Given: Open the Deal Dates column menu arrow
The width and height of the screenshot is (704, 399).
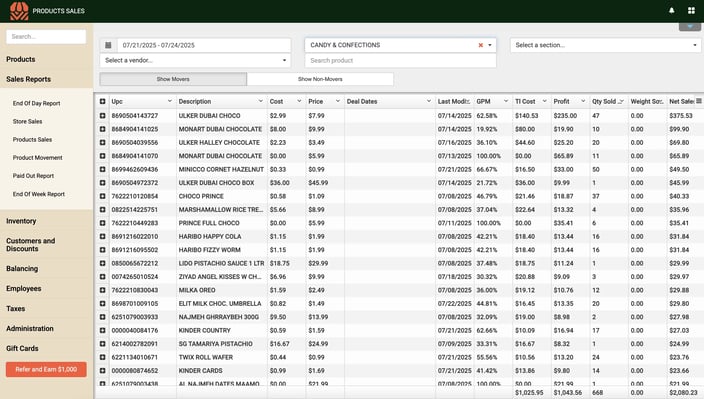Looking at the screenshot, I should (x=428, y=101).
